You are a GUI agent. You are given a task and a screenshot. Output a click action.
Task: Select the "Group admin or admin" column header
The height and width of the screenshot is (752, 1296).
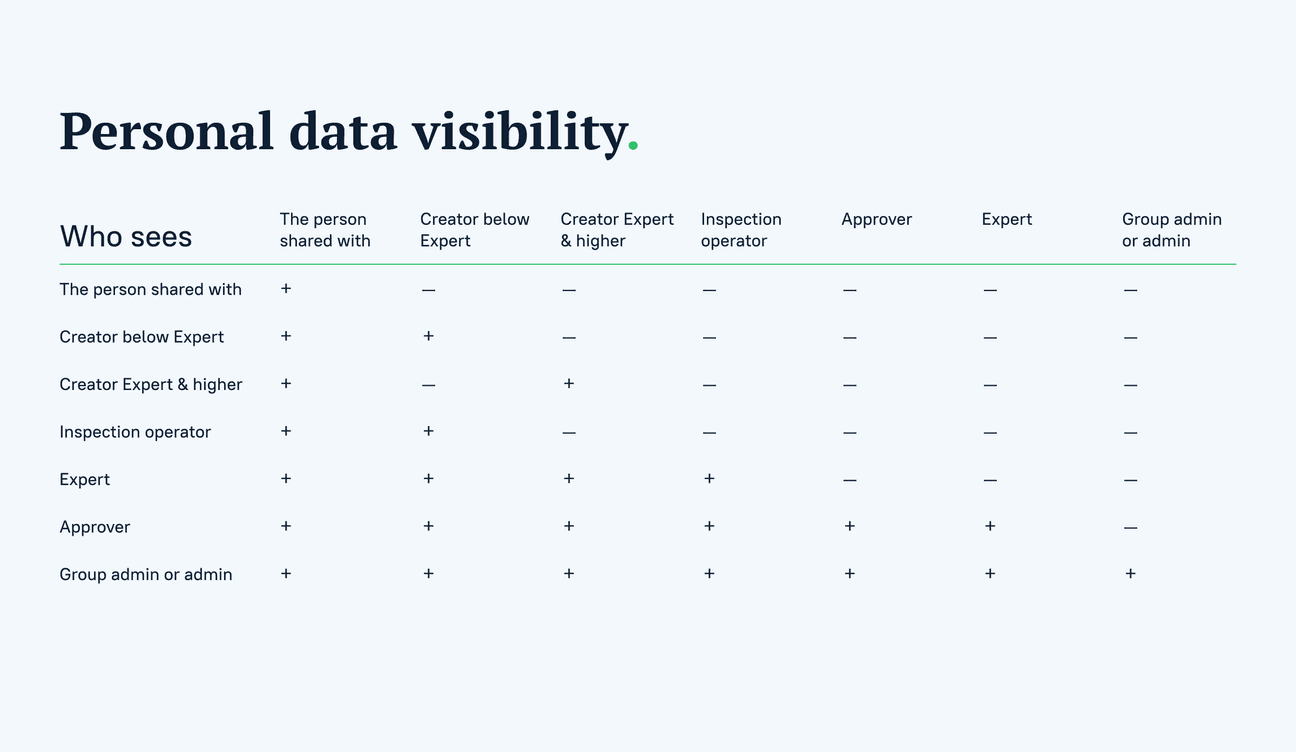click(x=1171, y=230)
